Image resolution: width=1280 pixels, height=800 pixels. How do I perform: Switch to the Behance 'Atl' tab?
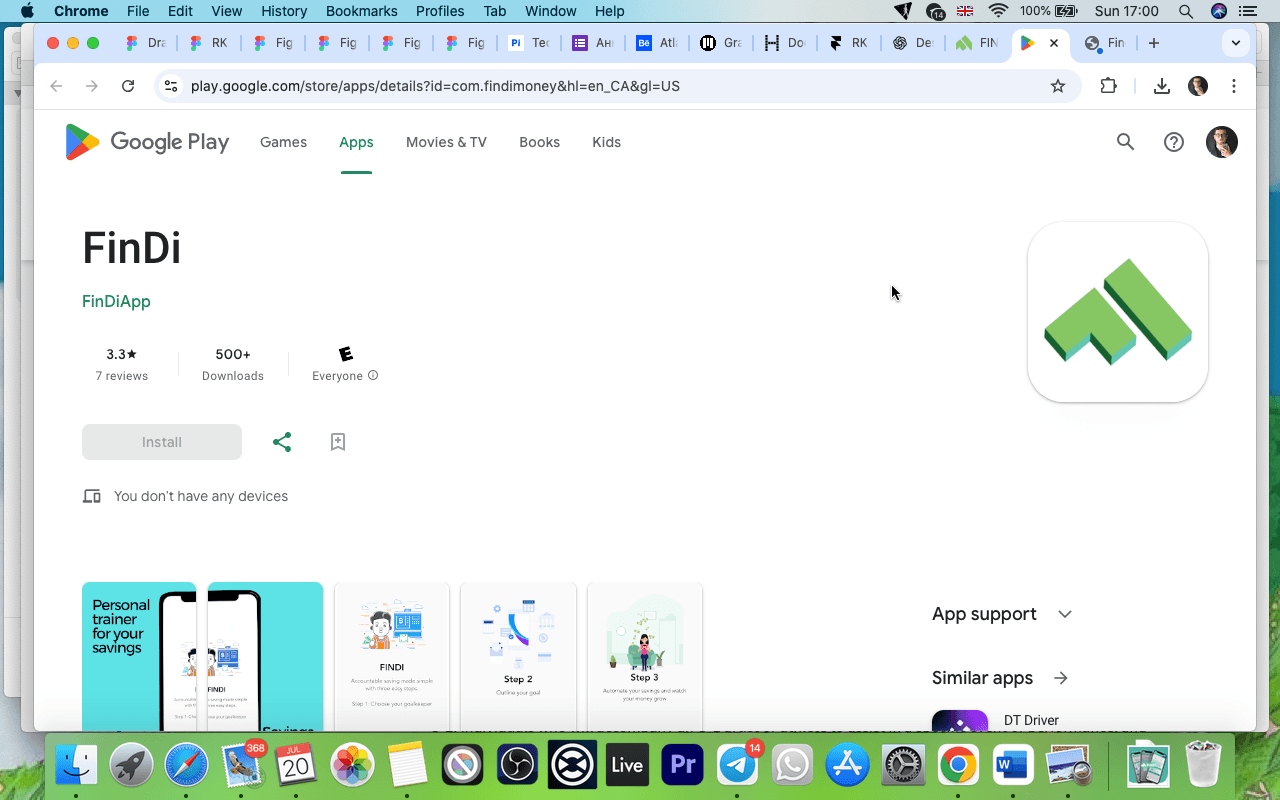(x=657, y=43)
